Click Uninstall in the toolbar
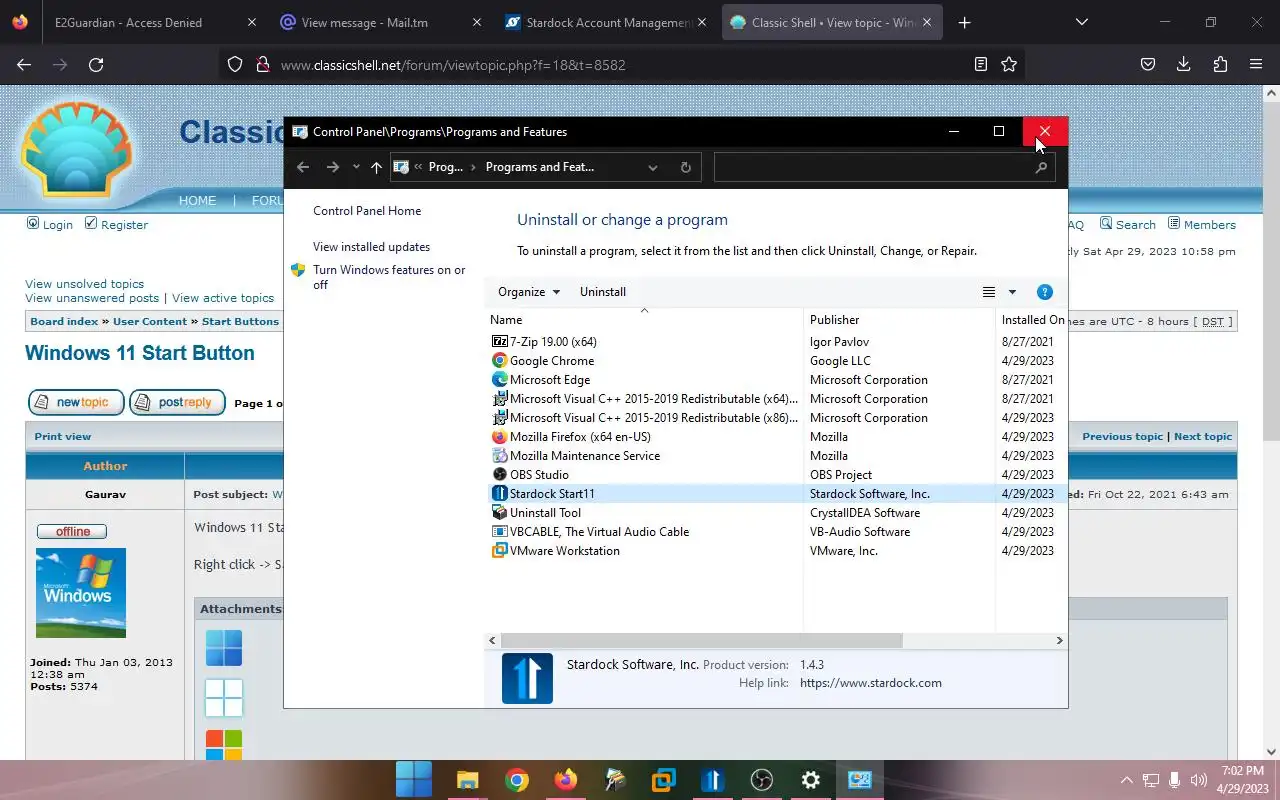 [603, 292]
